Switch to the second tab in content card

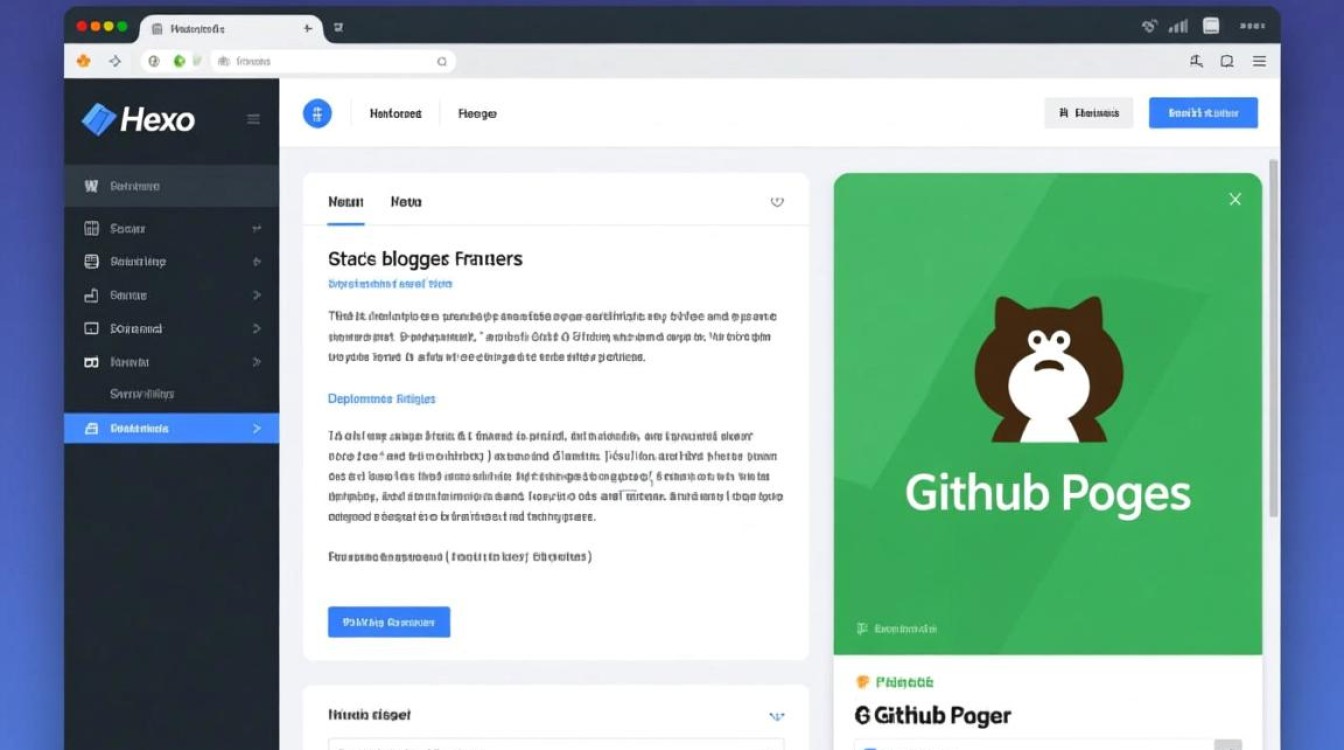click(x=406, y=202)
